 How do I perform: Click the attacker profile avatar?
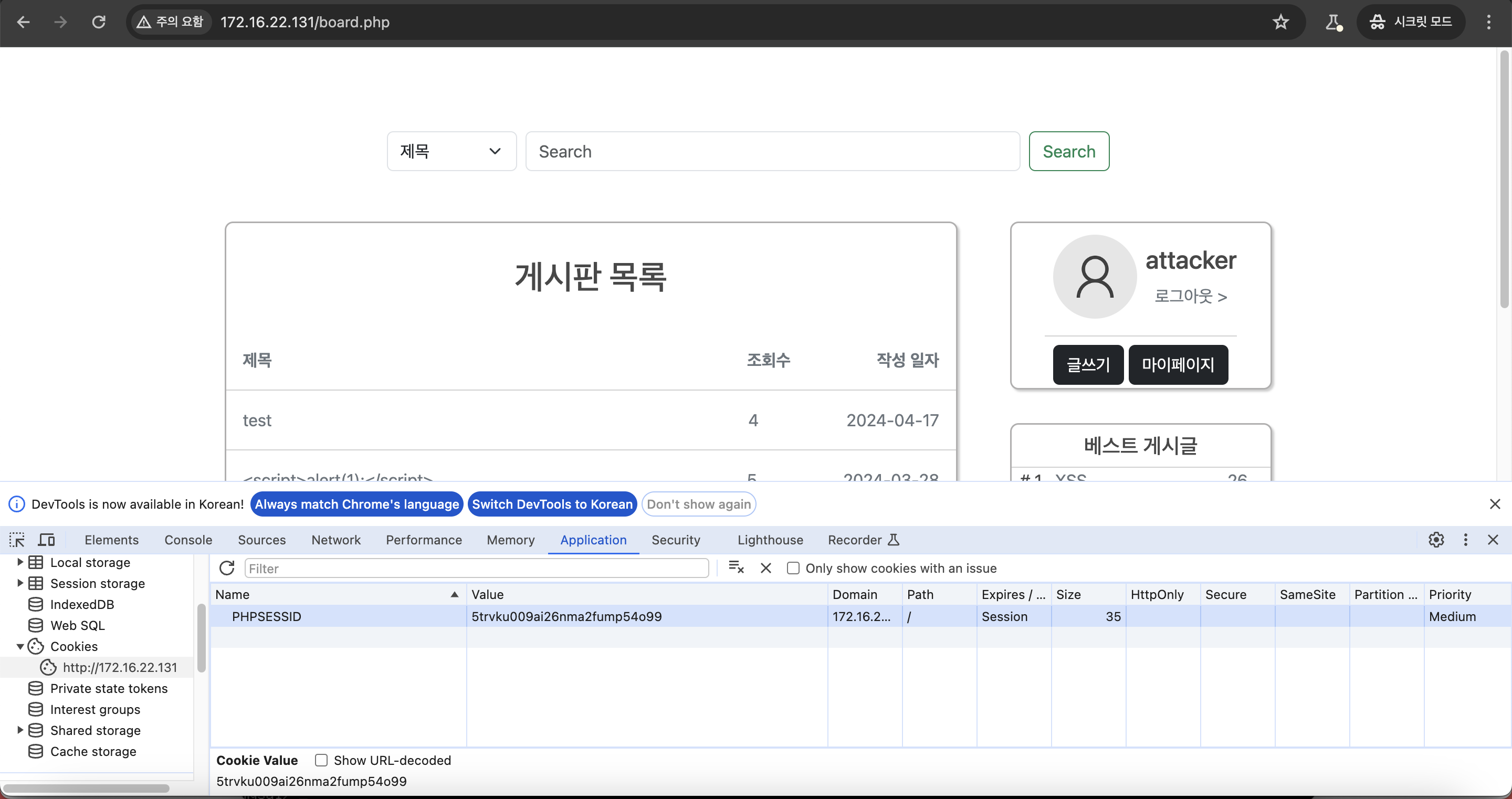(1095, 277)
